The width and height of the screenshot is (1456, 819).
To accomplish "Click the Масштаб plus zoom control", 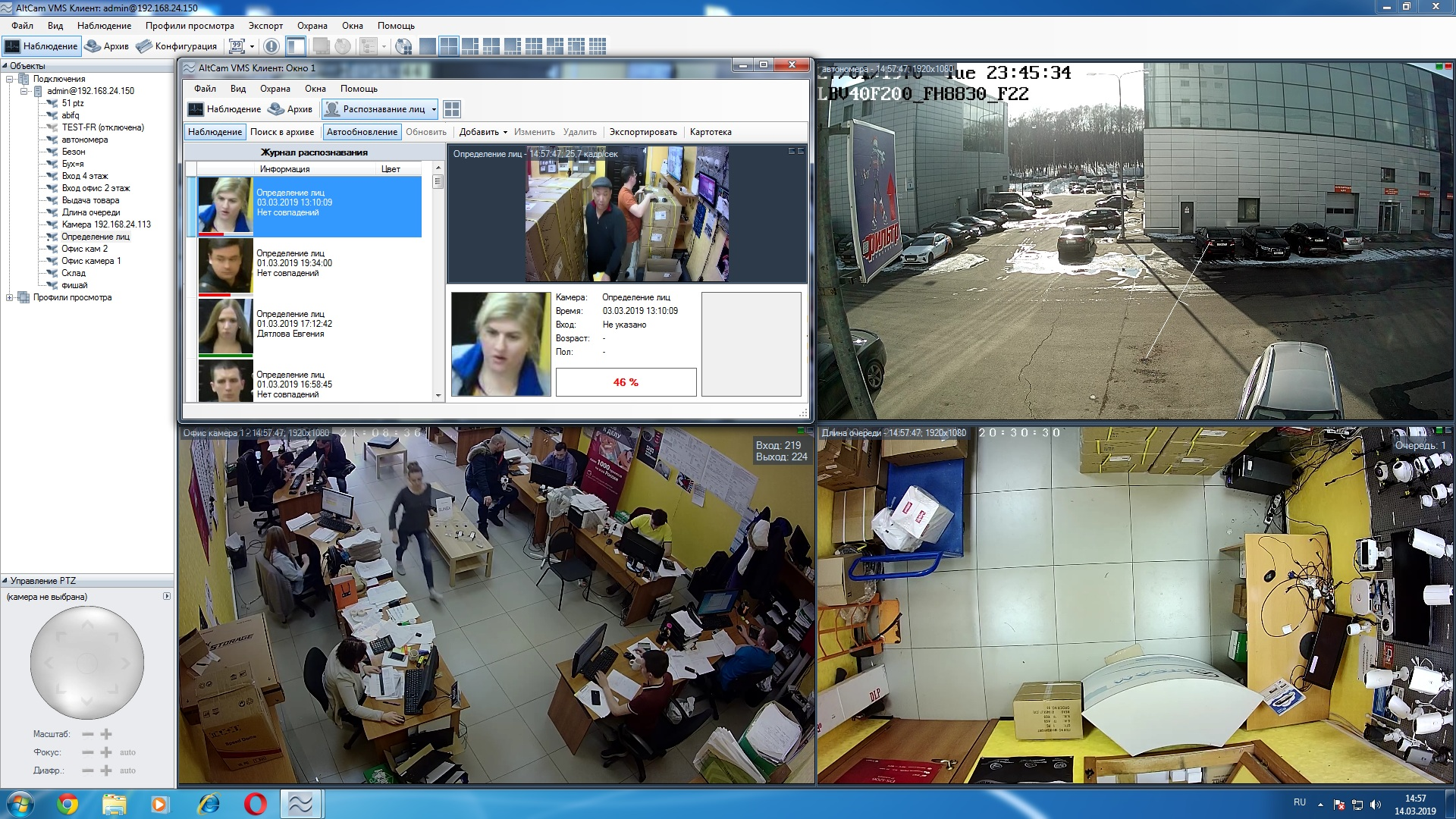I will (106, 734).
